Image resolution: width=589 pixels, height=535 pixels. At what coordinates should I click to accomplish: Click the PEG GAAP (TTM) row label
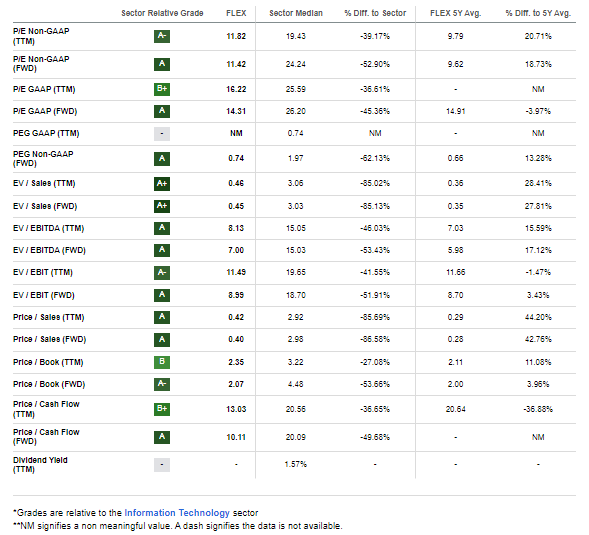tap(46, 133)
